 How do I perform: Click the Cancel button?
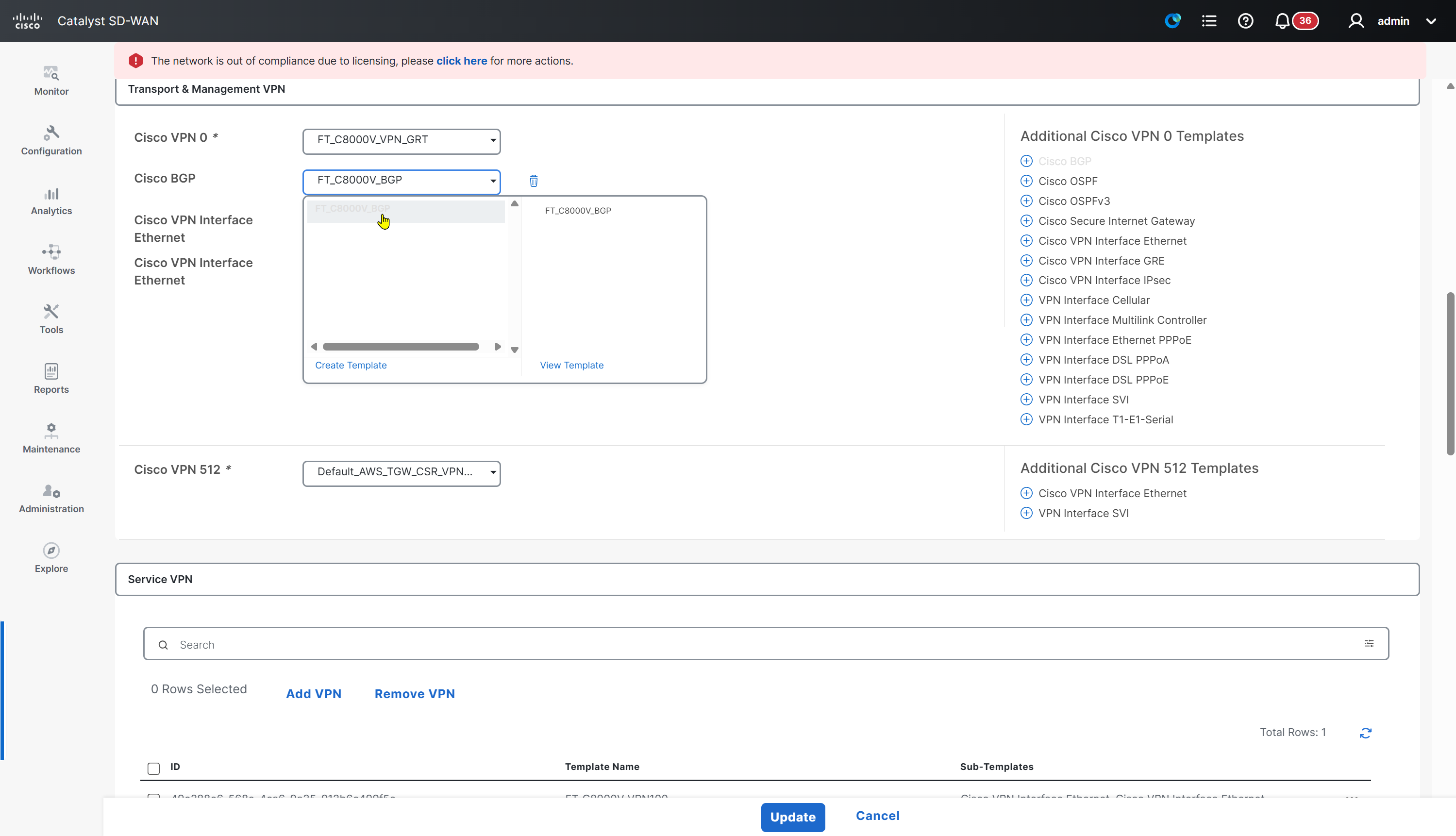pyautogui.click(x=878, y=816)
